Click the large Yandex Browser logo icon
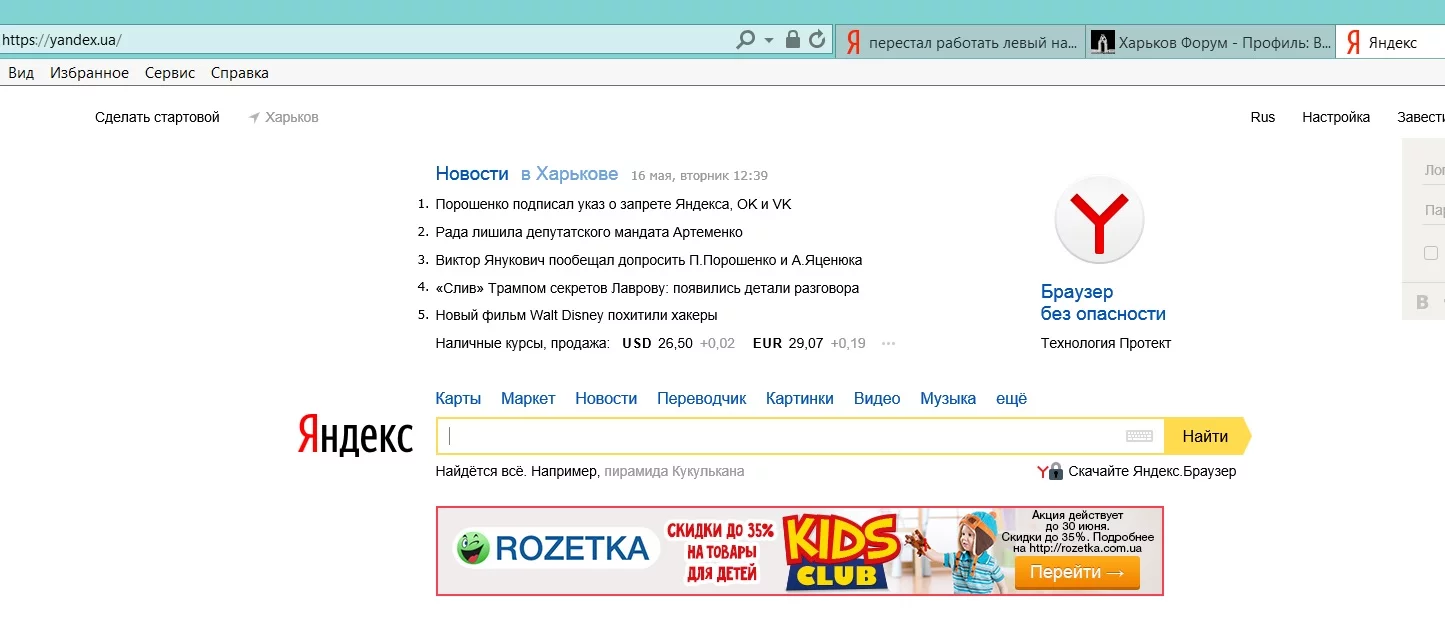 pyautogui.click(x=1099, y=220)
